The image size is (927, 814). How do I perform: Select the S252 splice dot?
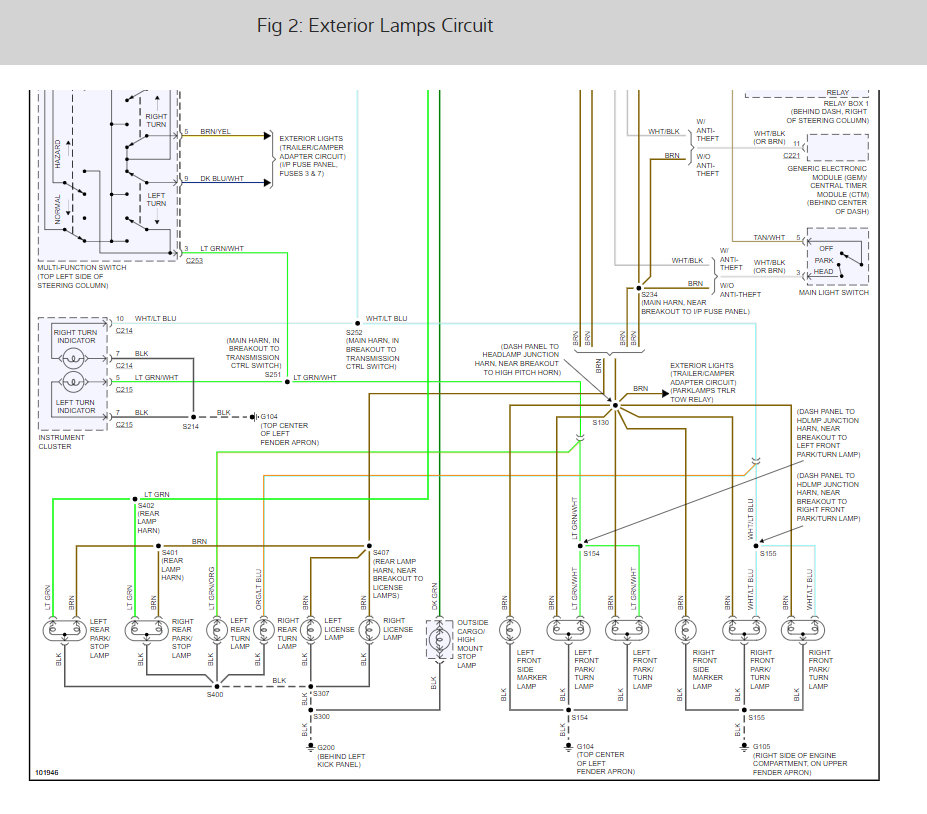[x=357, y=323]
